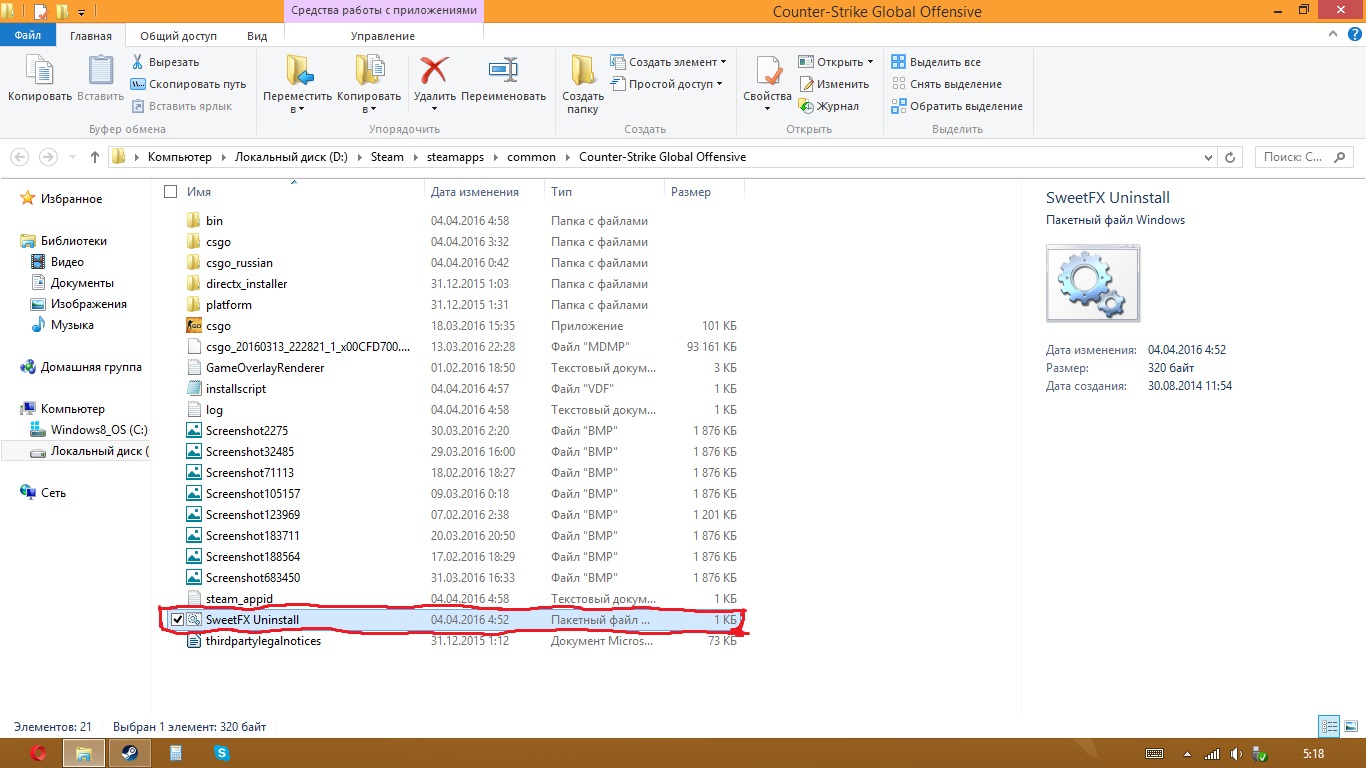
Task: Uncheck the SweetFX Uninstall file checkbox
Action: (177, 620)
